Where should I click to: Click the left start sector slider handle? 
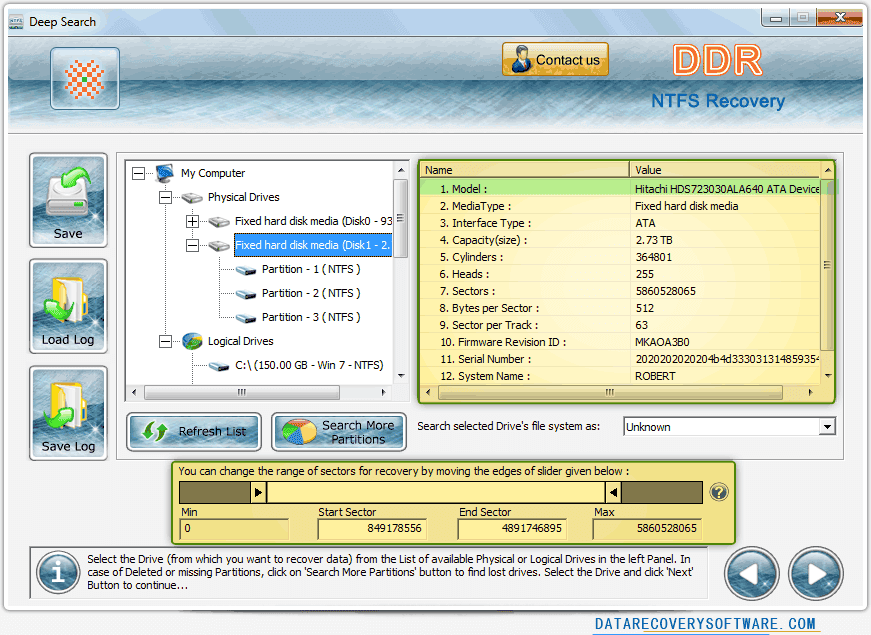[x=258, y=492]
